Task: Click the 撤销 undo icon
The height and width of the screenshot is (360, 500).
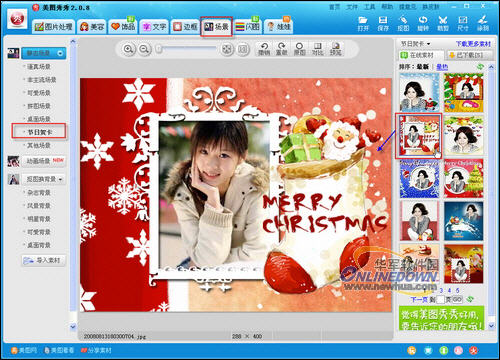Action: (264, 49)
